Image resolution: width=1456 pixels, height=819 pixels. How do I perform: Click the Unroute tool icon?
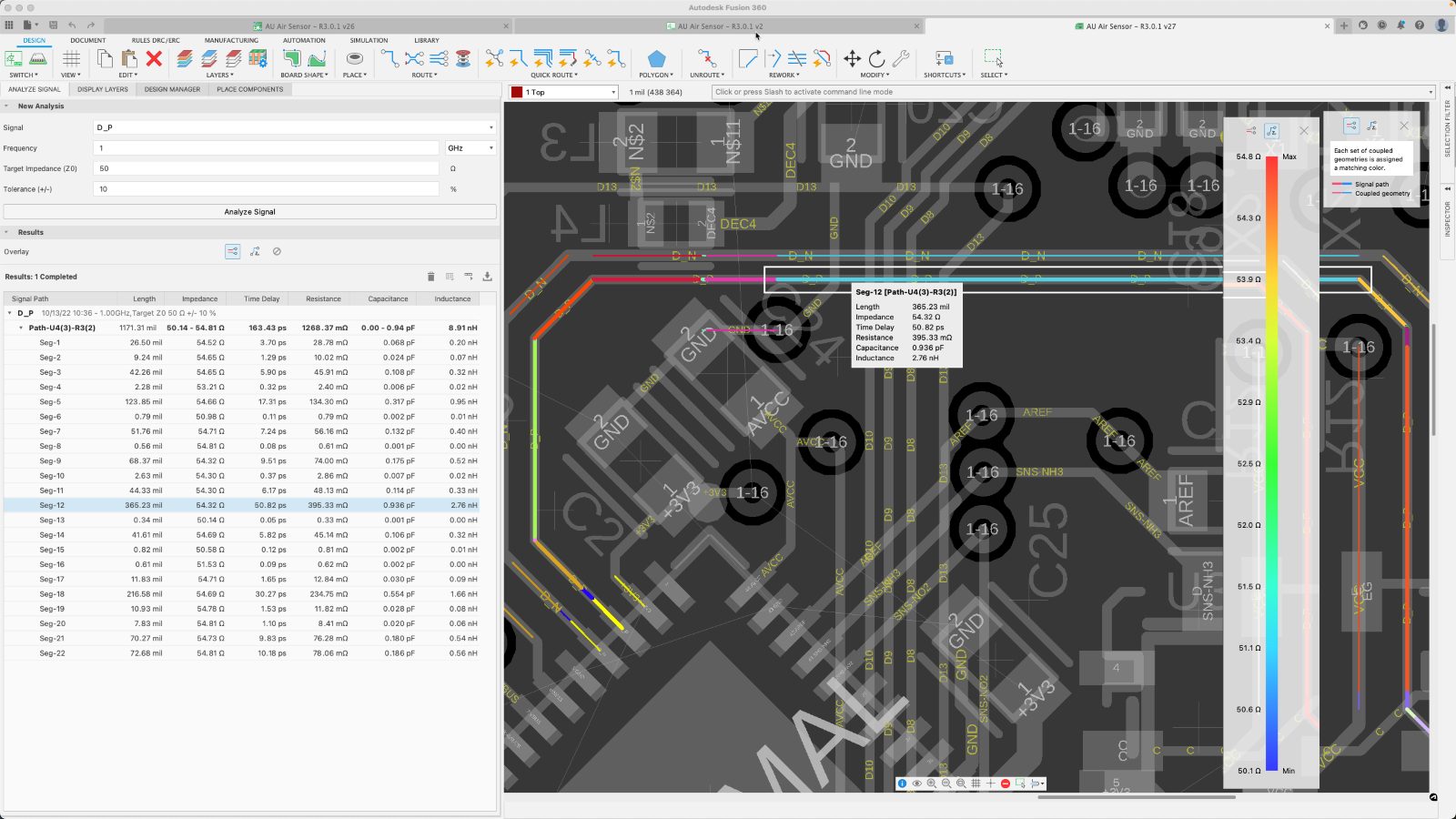pyautogui.click(x=706, y=59)
